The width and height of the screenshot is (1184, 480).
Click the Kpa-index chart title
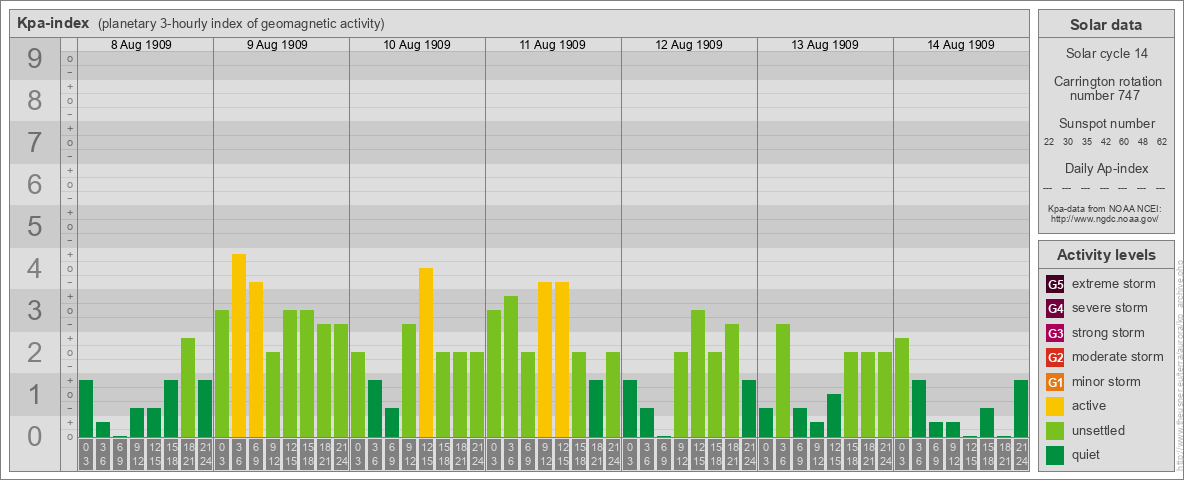[x=54, y=23]
